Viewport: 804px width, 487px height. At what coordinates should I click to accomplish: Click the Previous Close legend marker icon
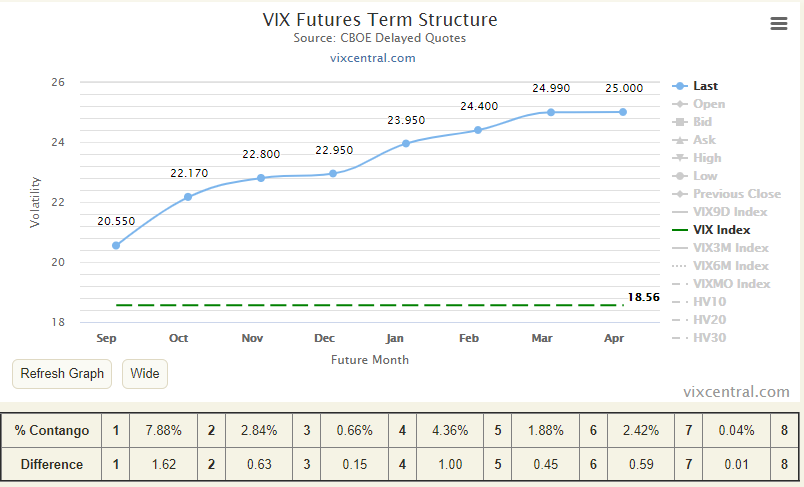click(x=679, y=194)
